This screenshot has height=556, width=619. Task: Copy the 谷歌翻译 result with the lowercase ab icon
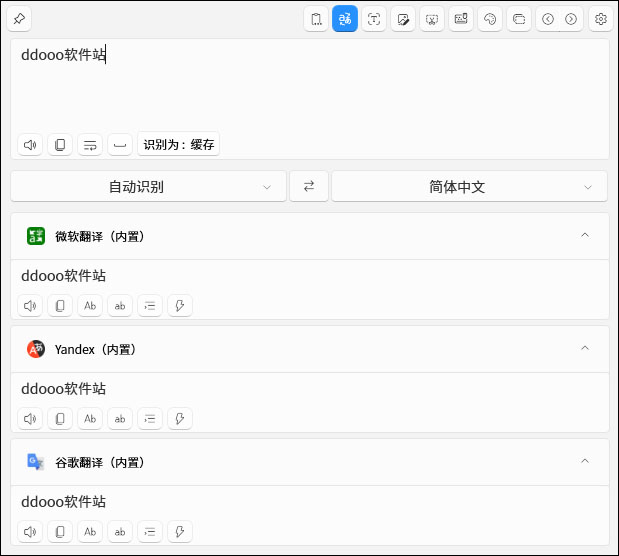coord(120,532)
